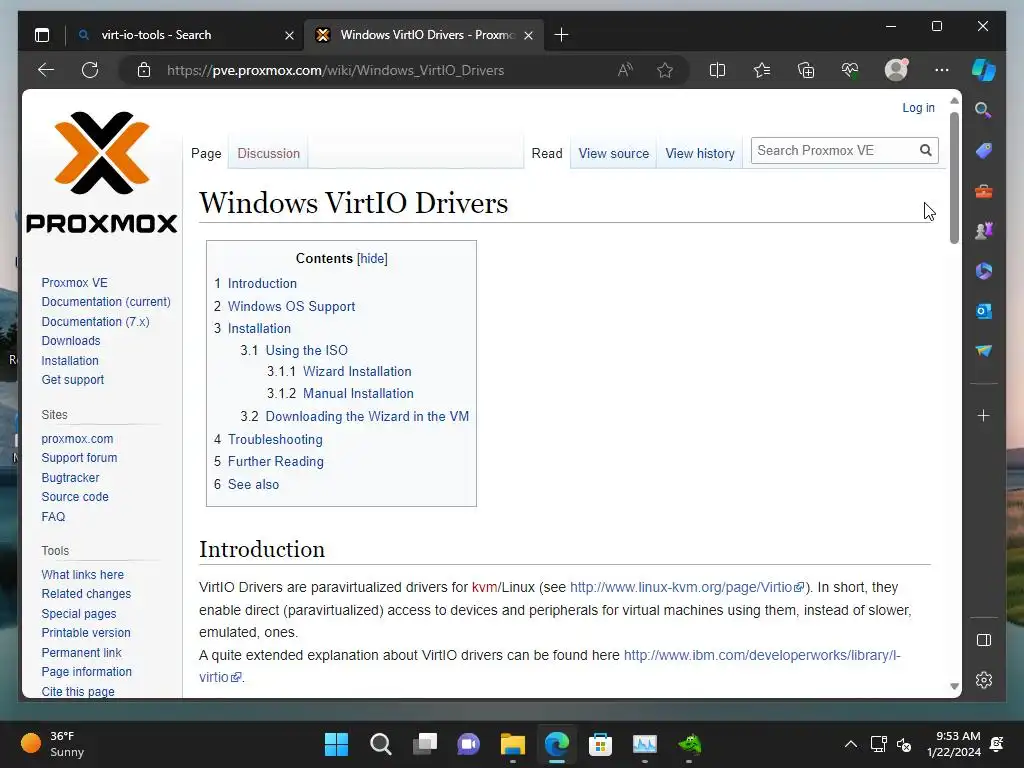Open the Discussion tab
This screenshot has width=1024, height=768.
(268, 153)
